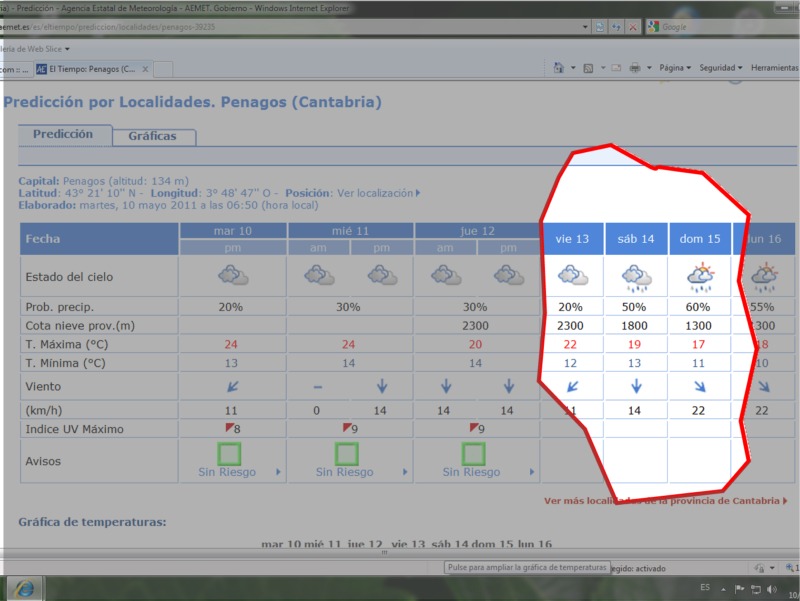Expand the Seguridad dropdown menu
The height and width of the screenshot is (601, 800).
720,68
